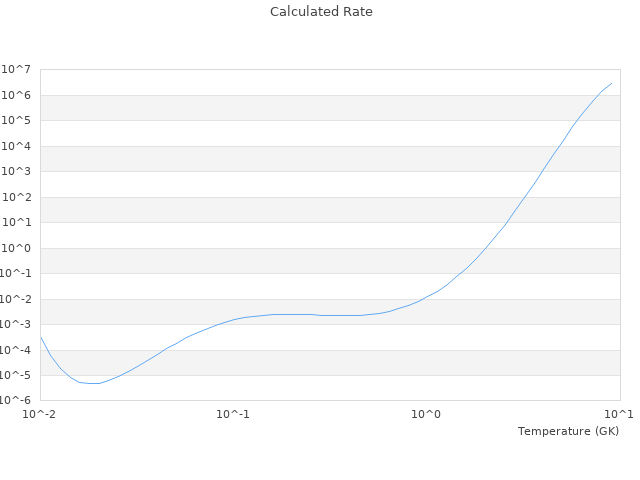The width and height of the screenshot is (640, 480).
Task: Click the 10^0 label on temperature axis
Action: tap(427, 414)
